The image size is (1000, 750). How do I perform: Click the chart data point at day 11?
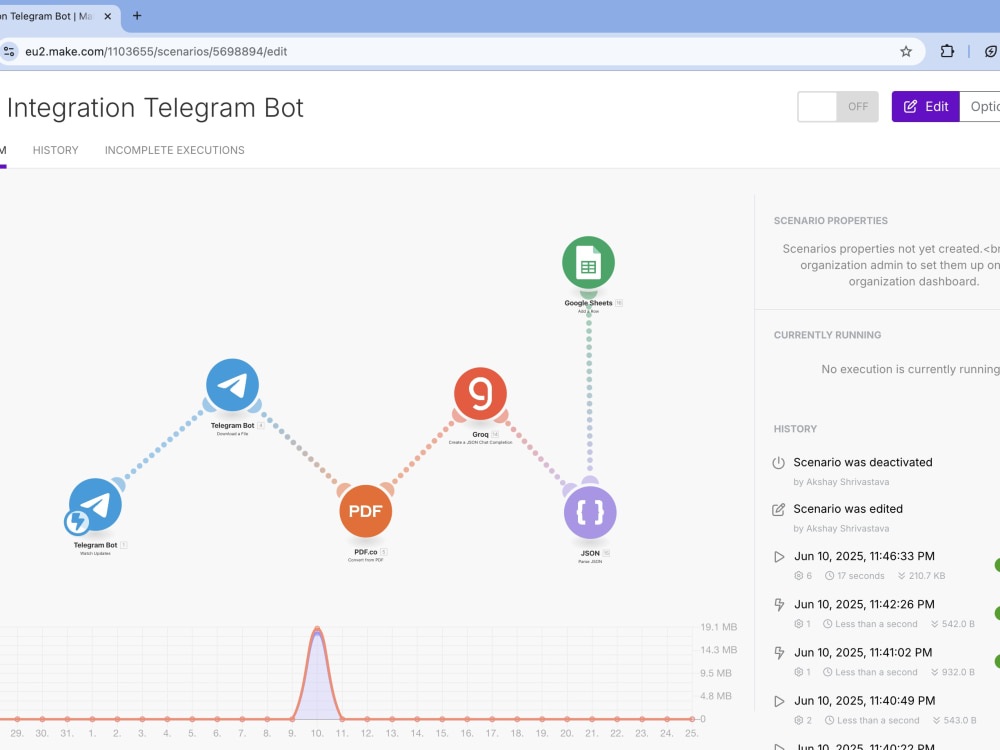[342, 719]
